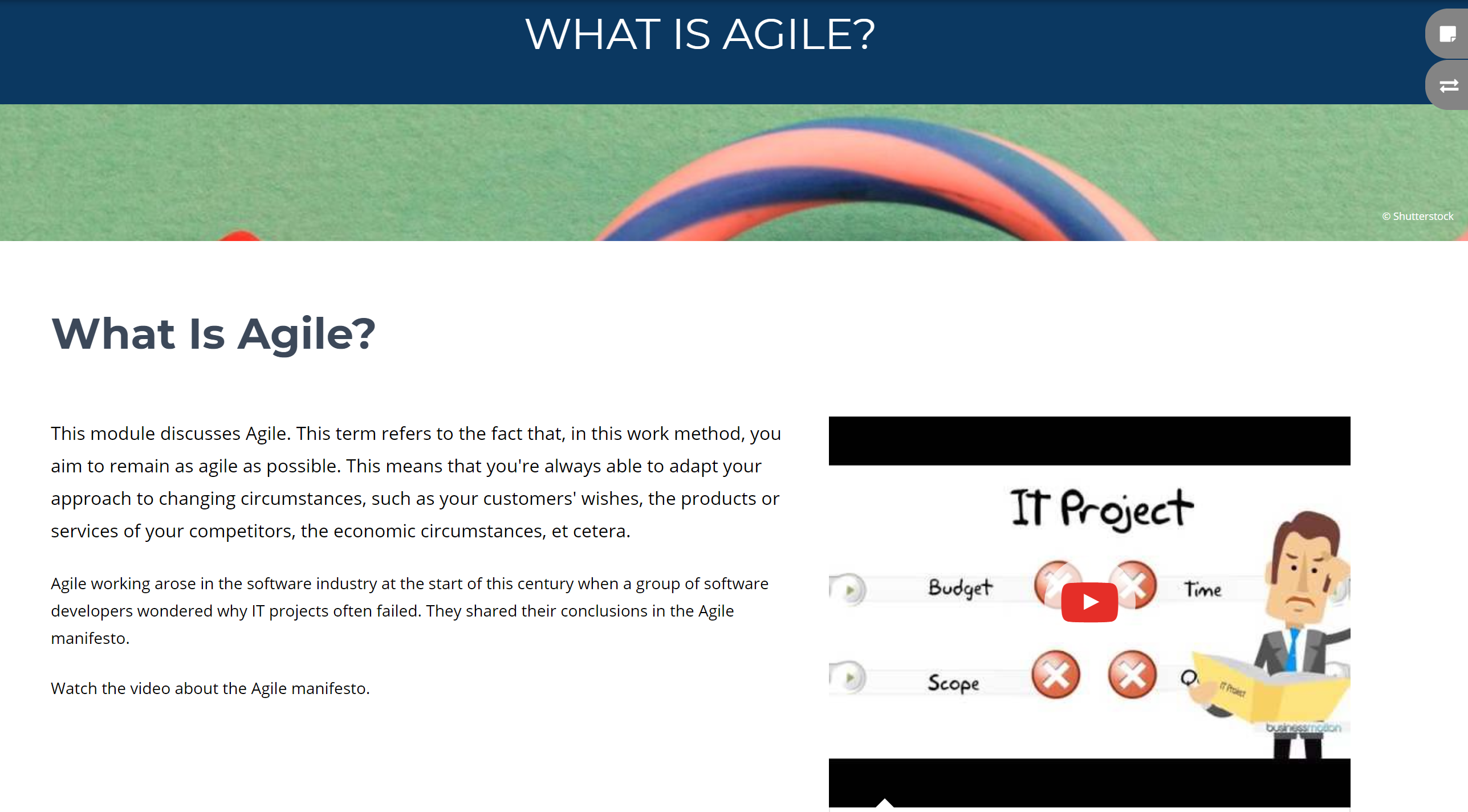Click the small play icon beside Scope
This screenshot has width=1468, height=812.
(850, 678)
